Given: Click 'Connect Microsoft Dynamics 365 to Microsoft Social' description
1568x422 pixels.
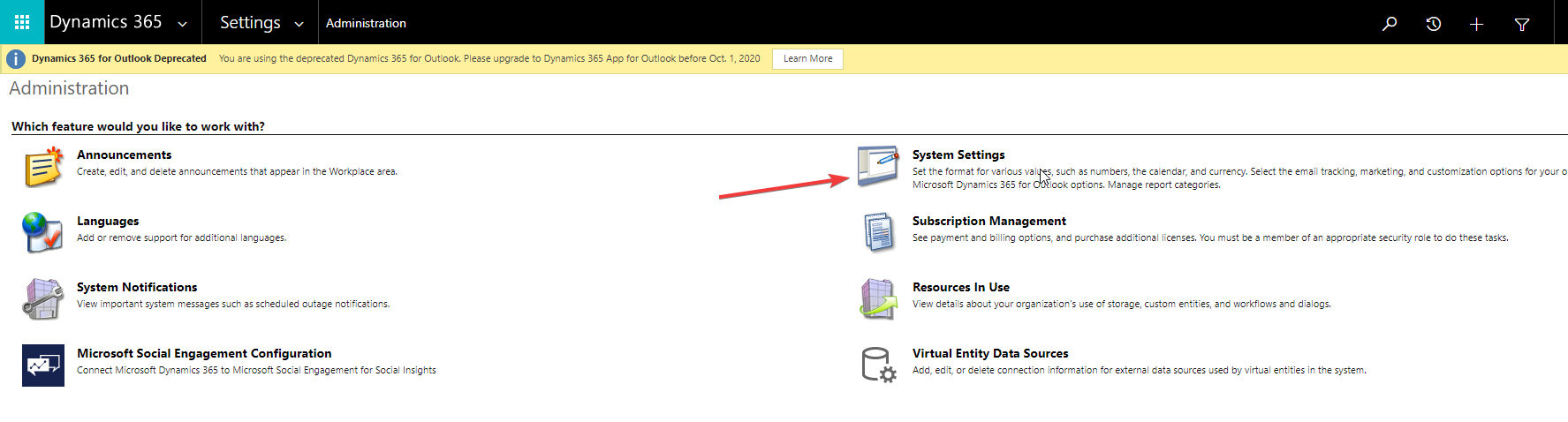Looking at the screenshot, I should click(256, 370).
